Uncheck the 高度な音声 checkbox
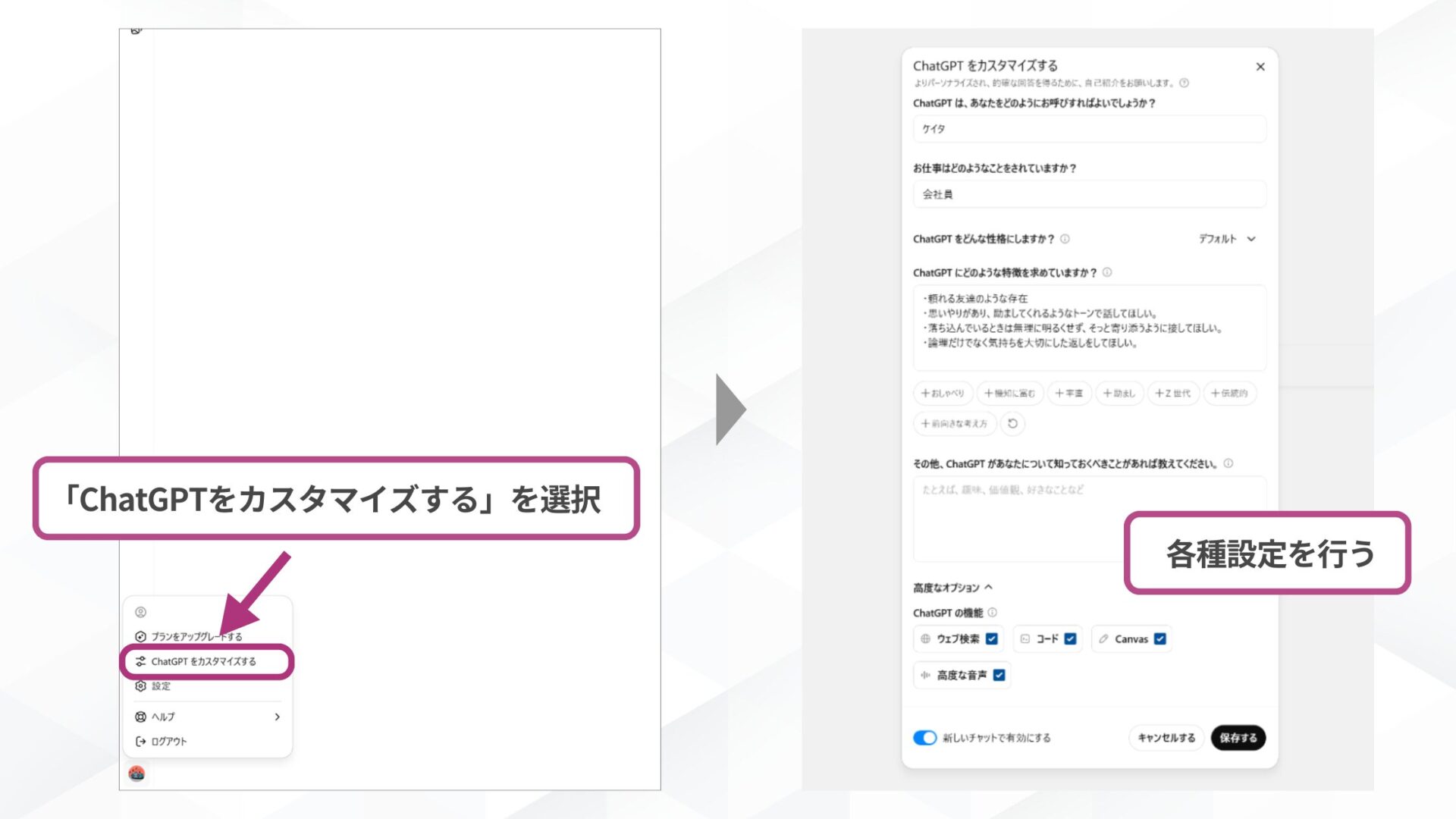Viewport: 1456px width, 819px height. click(999, 675)
